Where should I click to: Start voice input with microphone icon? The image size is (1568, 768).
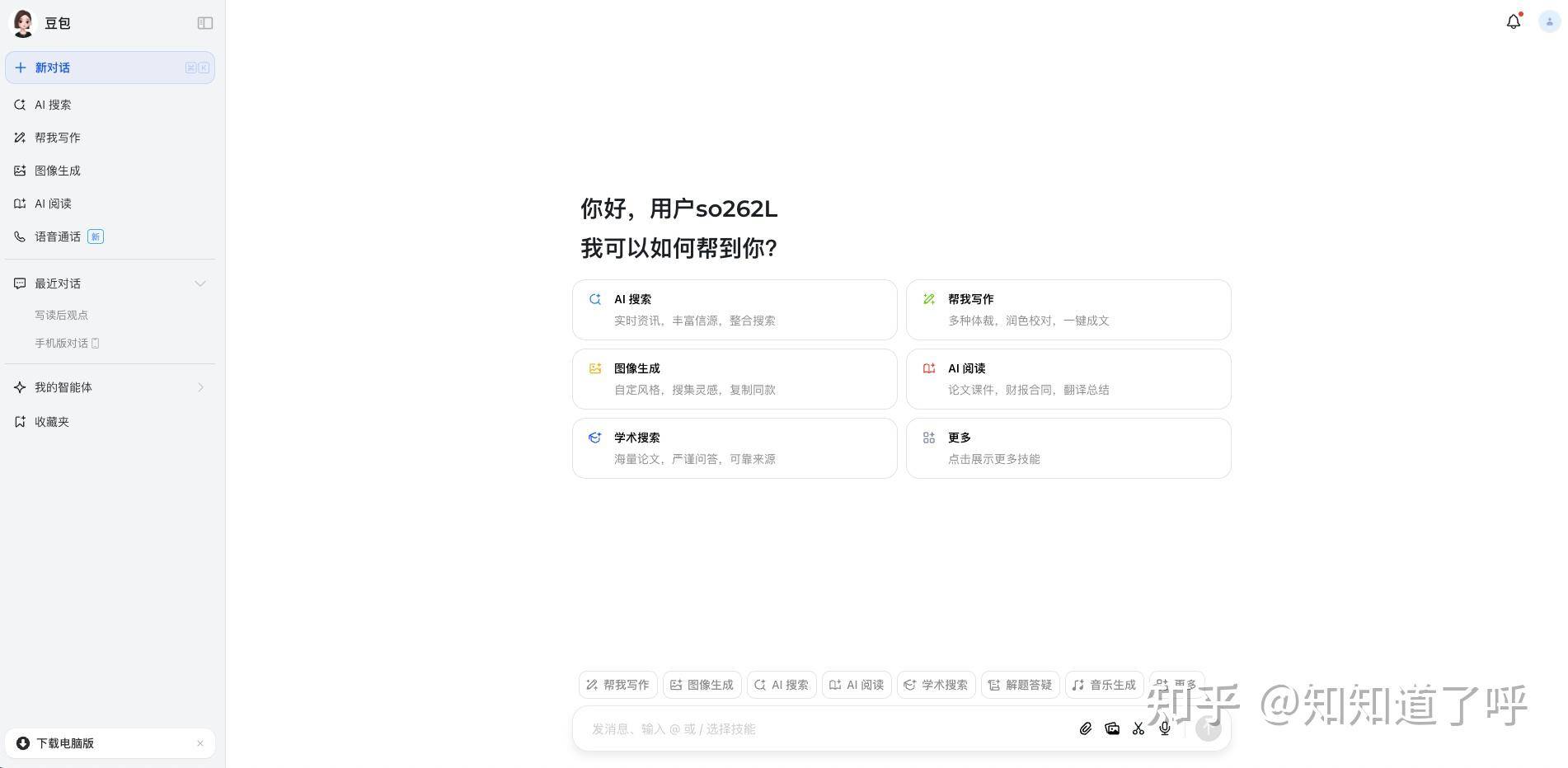pyautogui.click(x=1165, y=728)
